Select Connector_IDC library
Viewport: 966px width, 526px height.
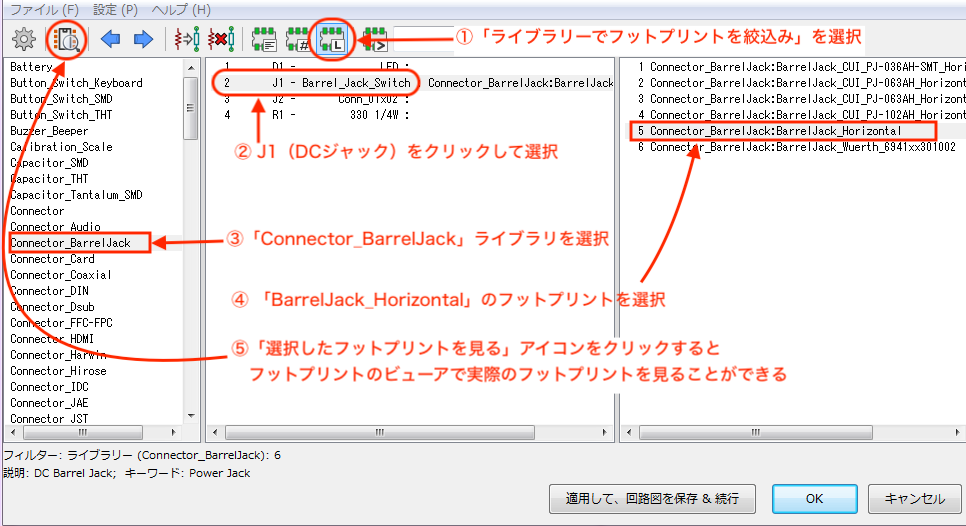coord(49,387)
